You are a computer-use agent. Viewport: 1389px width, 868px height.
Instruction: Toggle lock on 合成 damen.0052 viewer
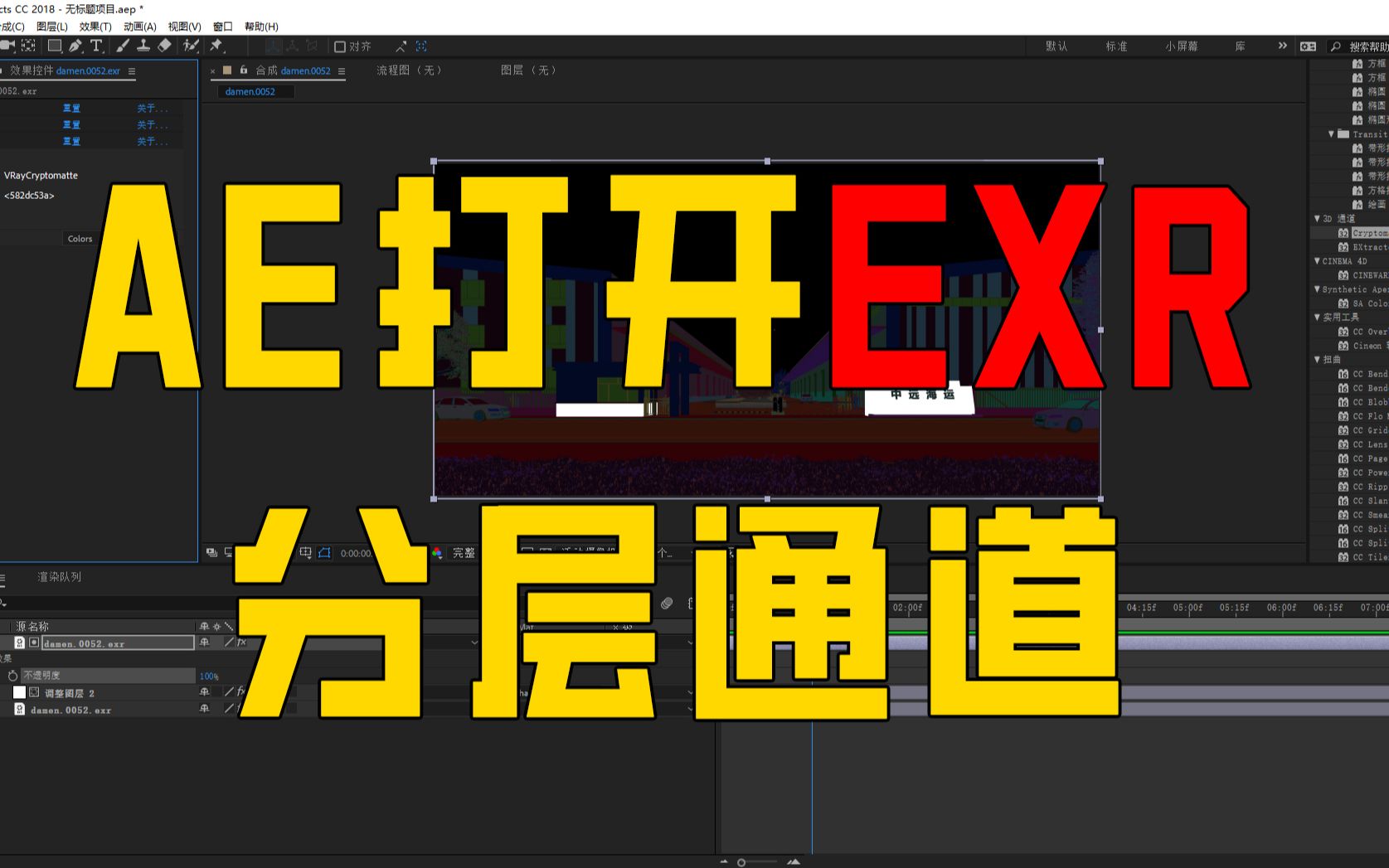(244, 70)
